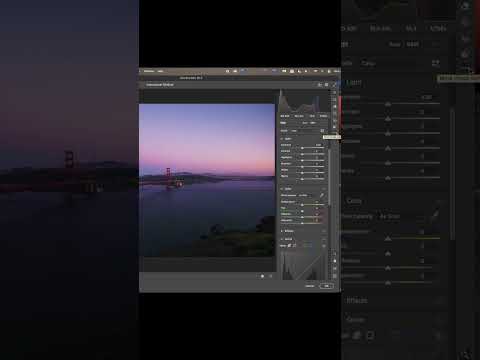Click the Golden Gate preview image

(x=207, y=180)
